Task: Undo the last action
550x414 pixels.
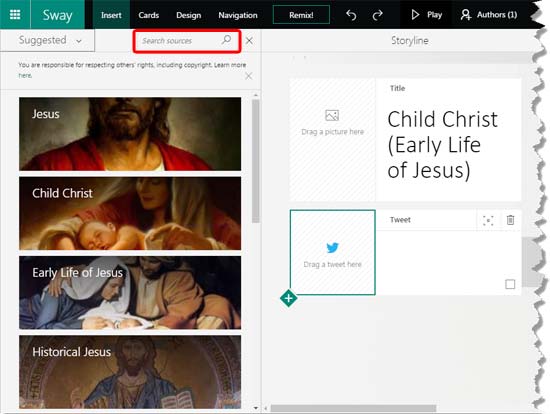Action: [351, 15]
